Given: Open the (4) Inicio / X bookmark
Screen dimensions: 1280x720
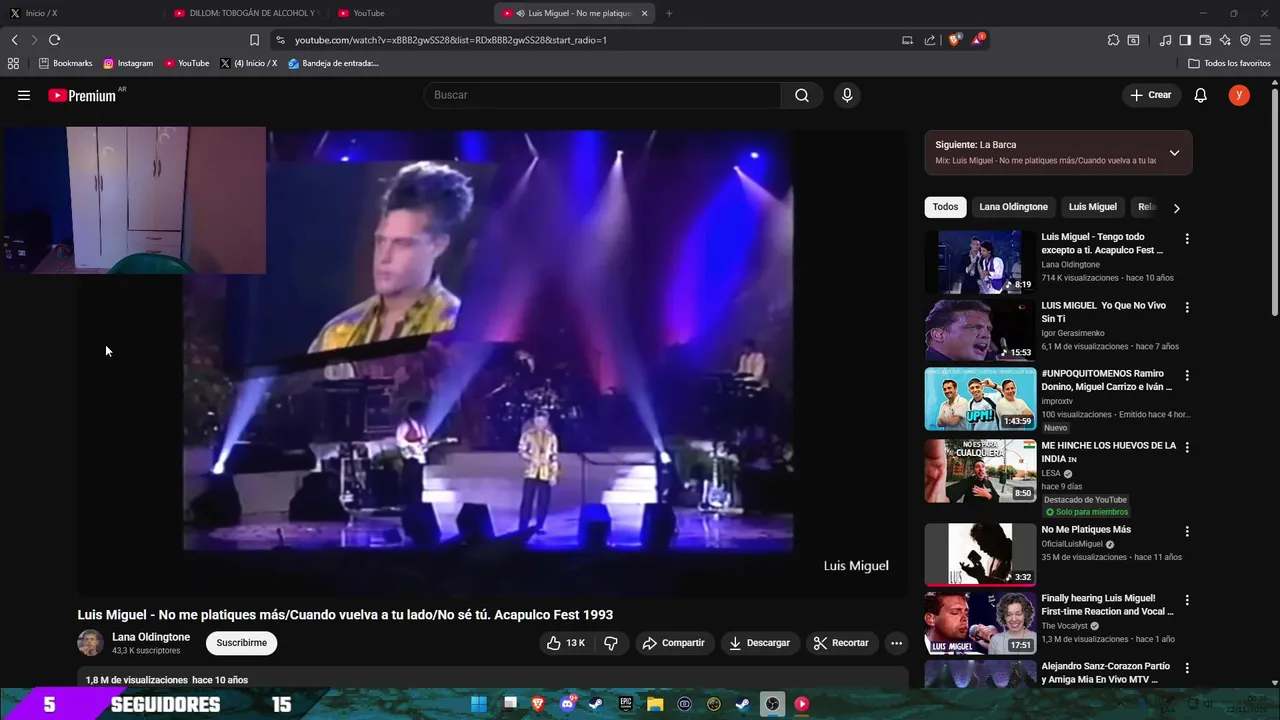Looking at the screenshot, I should coord(248,63).
